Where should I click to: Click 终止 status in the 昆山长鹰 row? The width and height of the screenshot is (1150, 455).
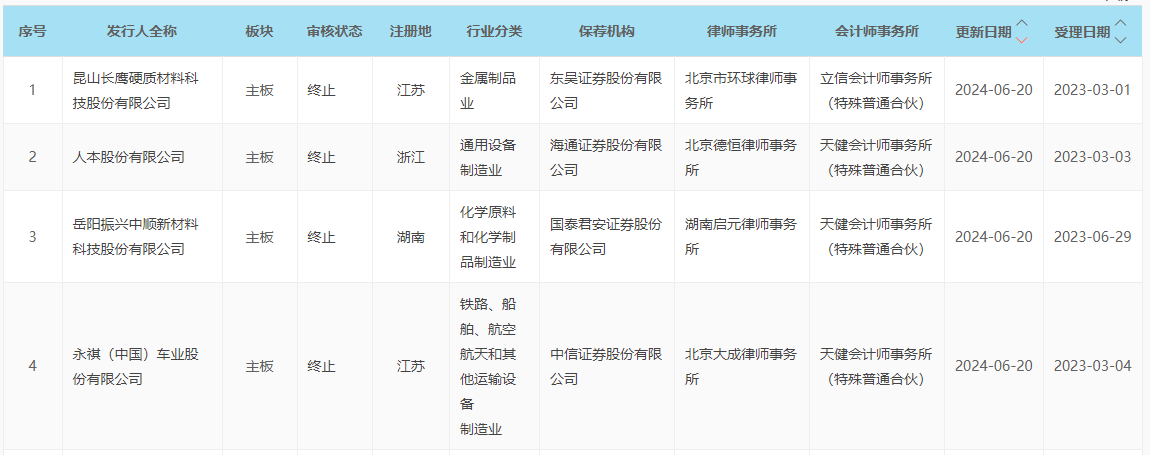tap(321, 90)
